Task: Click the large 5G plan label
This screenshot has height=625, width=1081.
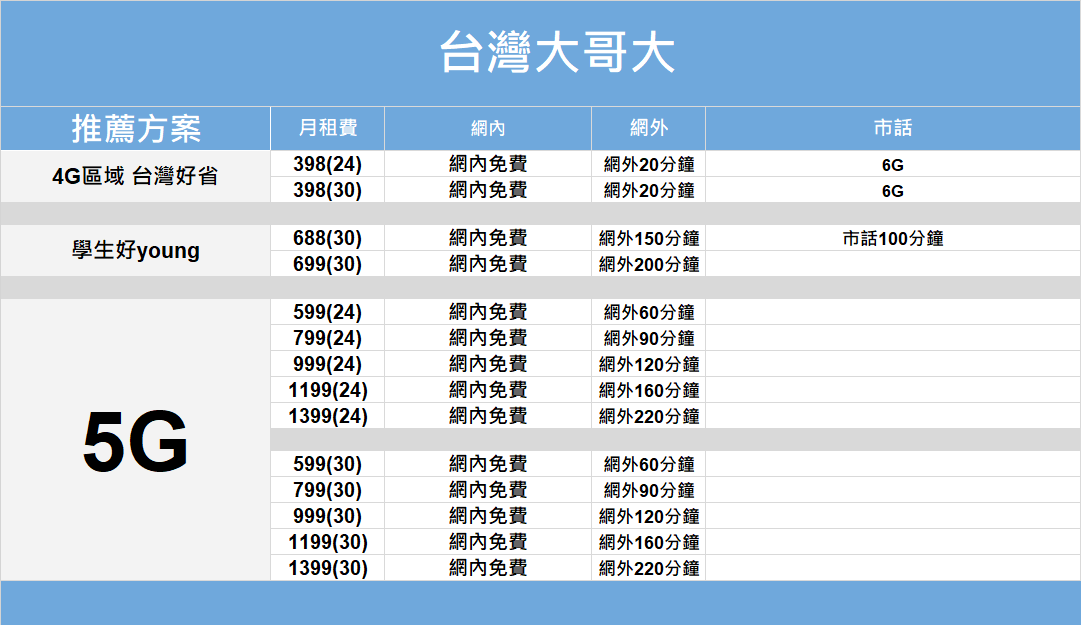Action: [135, 441]
